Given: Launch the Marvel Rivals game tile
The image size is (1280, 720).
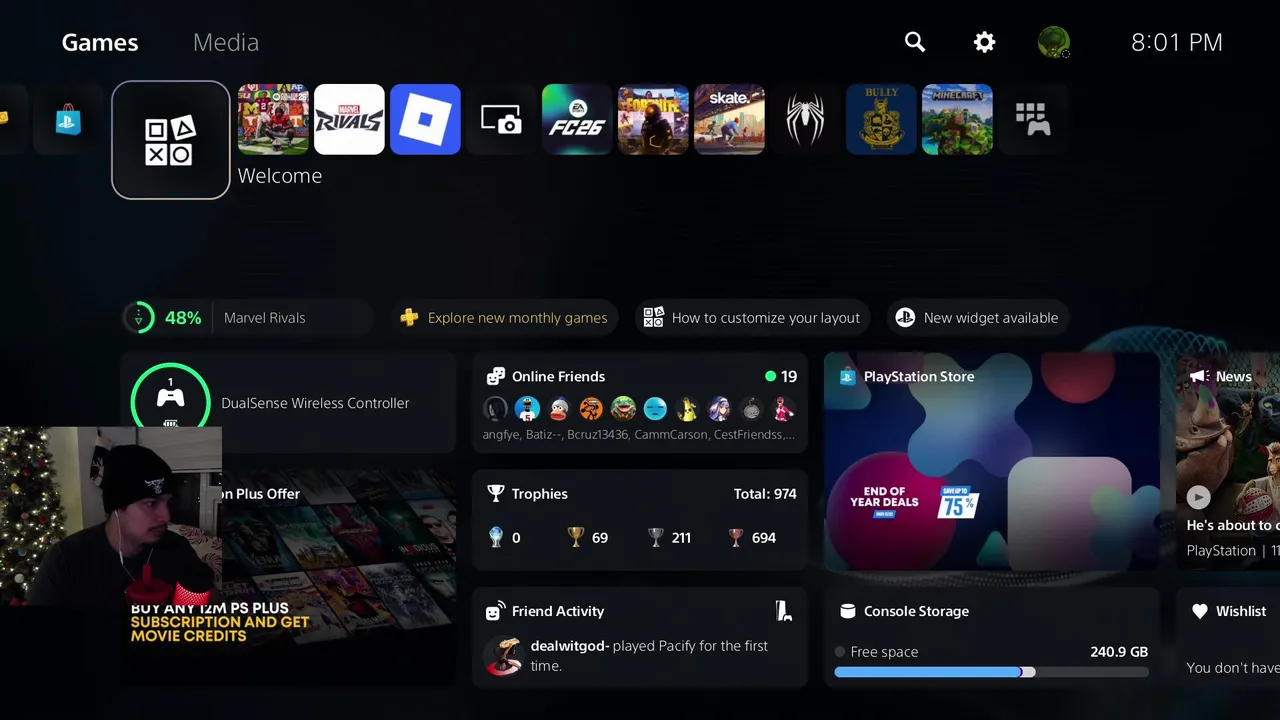Looking at the screenshot, I should [x=349, y=119].
